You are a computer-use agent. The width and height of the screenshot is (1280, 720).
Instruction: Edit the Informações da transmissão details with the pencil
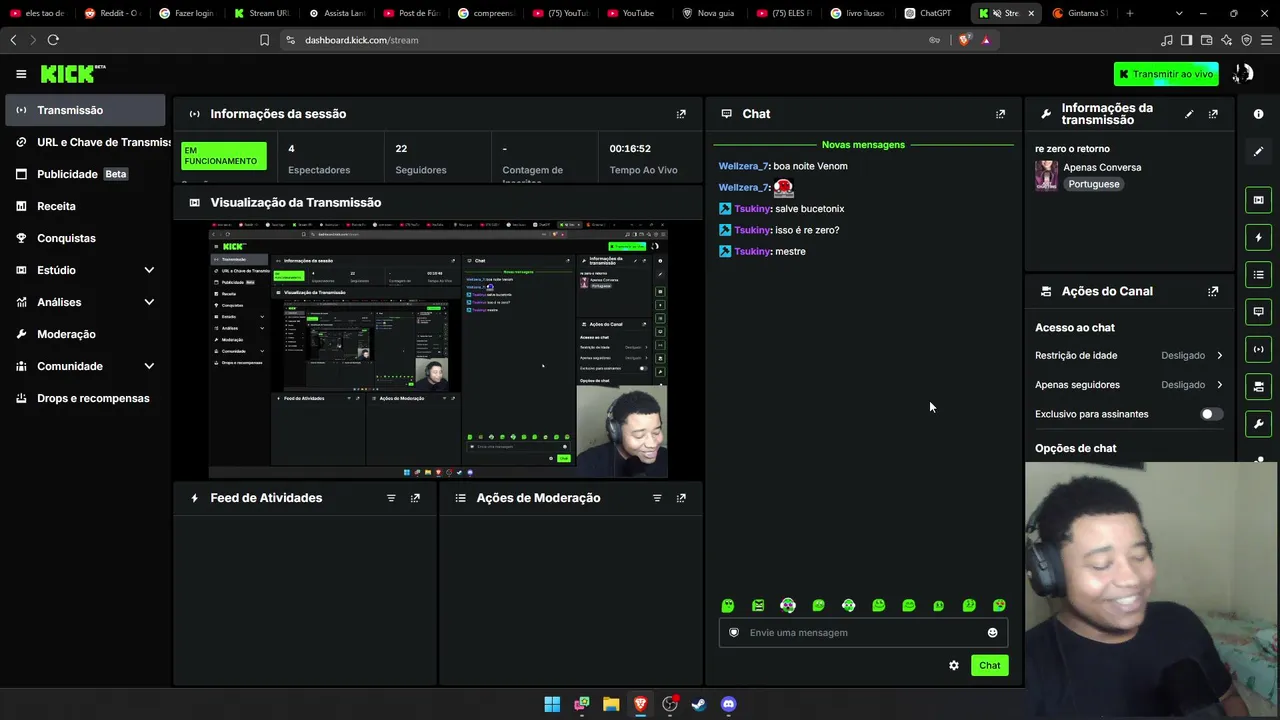(1189, 114)
